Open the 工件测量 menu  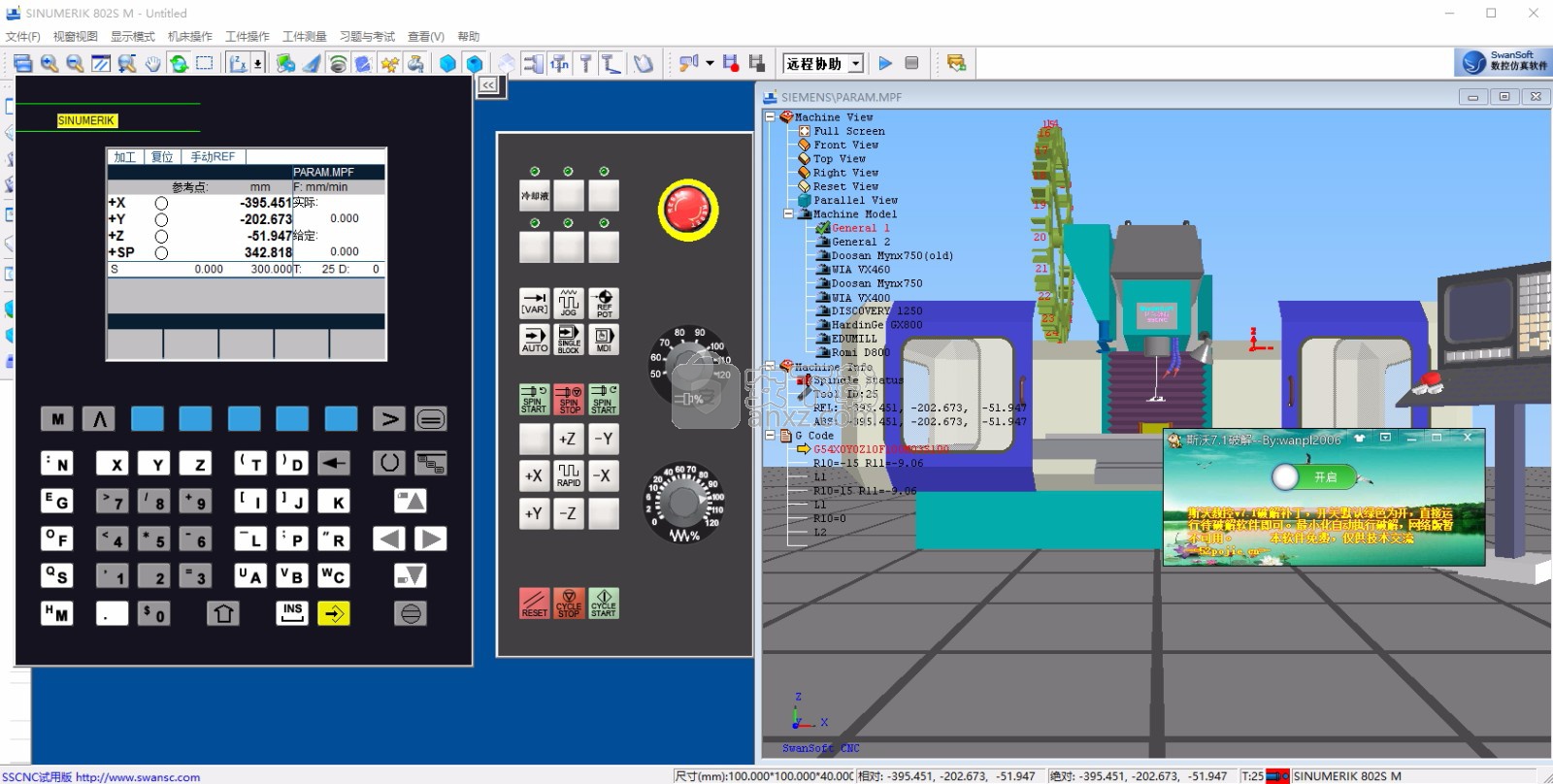click(305, 37)
